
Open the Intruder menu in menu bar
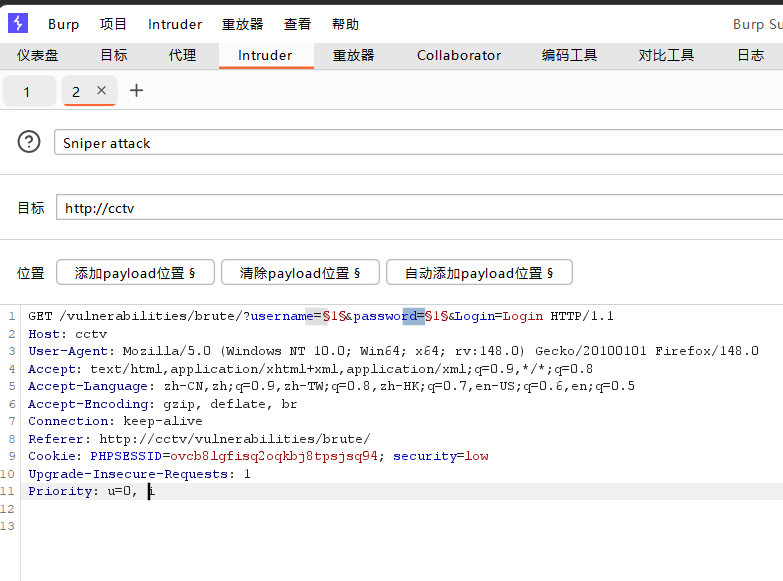(175, 24)
